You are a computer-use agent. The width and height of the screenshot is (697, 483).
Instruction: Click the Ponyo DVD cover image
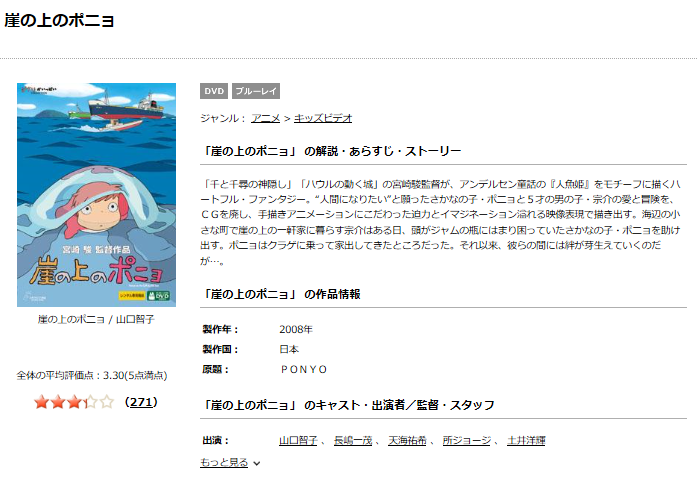coord(96,195)
